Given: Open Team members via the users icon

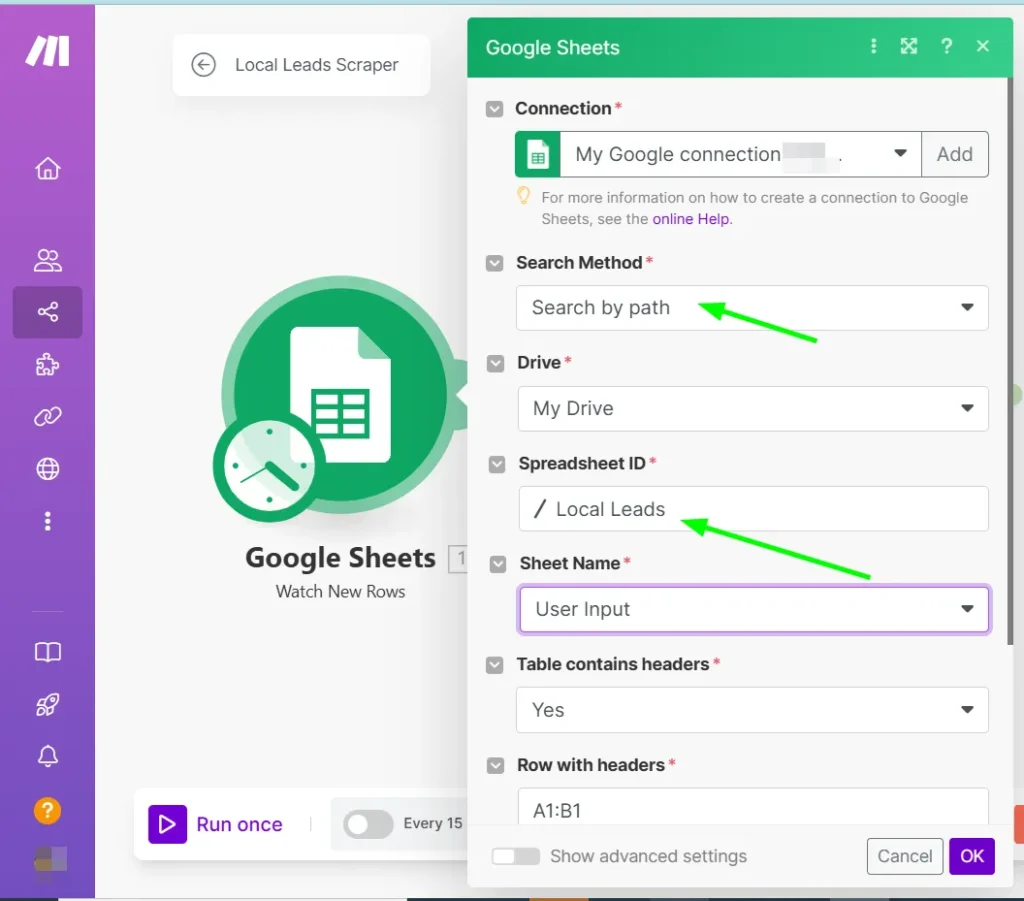Looking at the screenshot, I should [47, 260].
